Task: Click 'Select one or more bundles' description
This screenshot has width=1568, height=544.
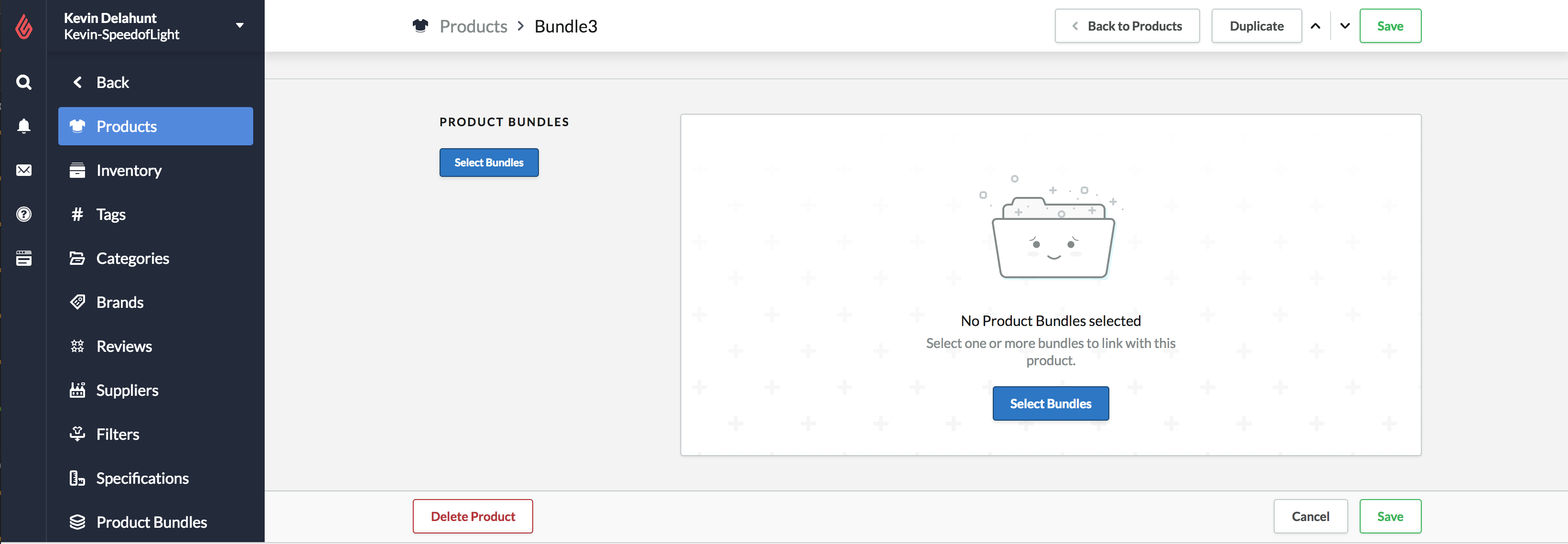Action: click(1051, 351)
